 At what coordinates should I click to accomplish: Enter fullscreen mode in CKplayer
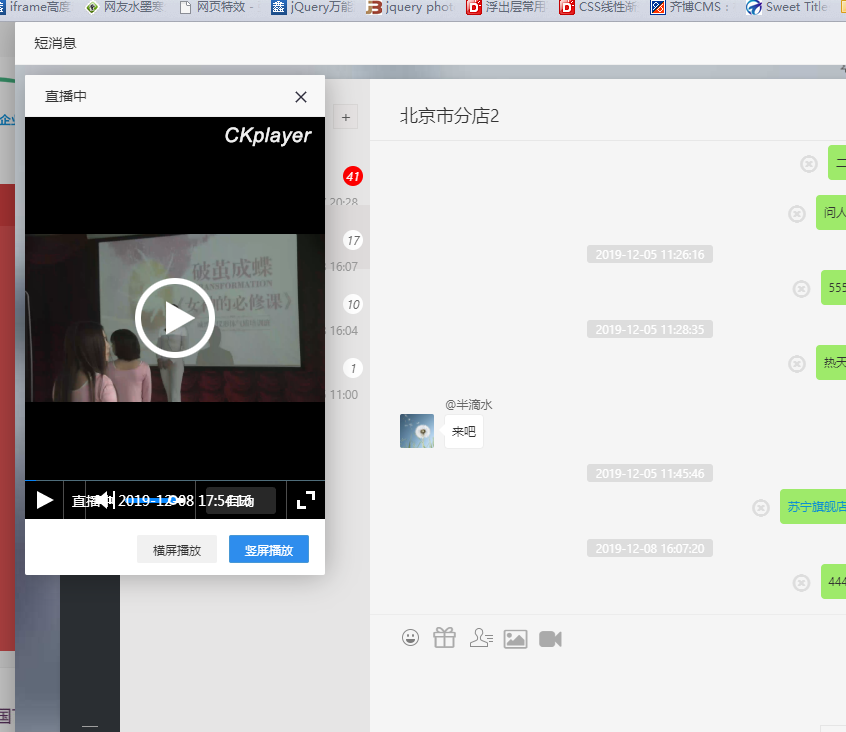pos(306,500)
